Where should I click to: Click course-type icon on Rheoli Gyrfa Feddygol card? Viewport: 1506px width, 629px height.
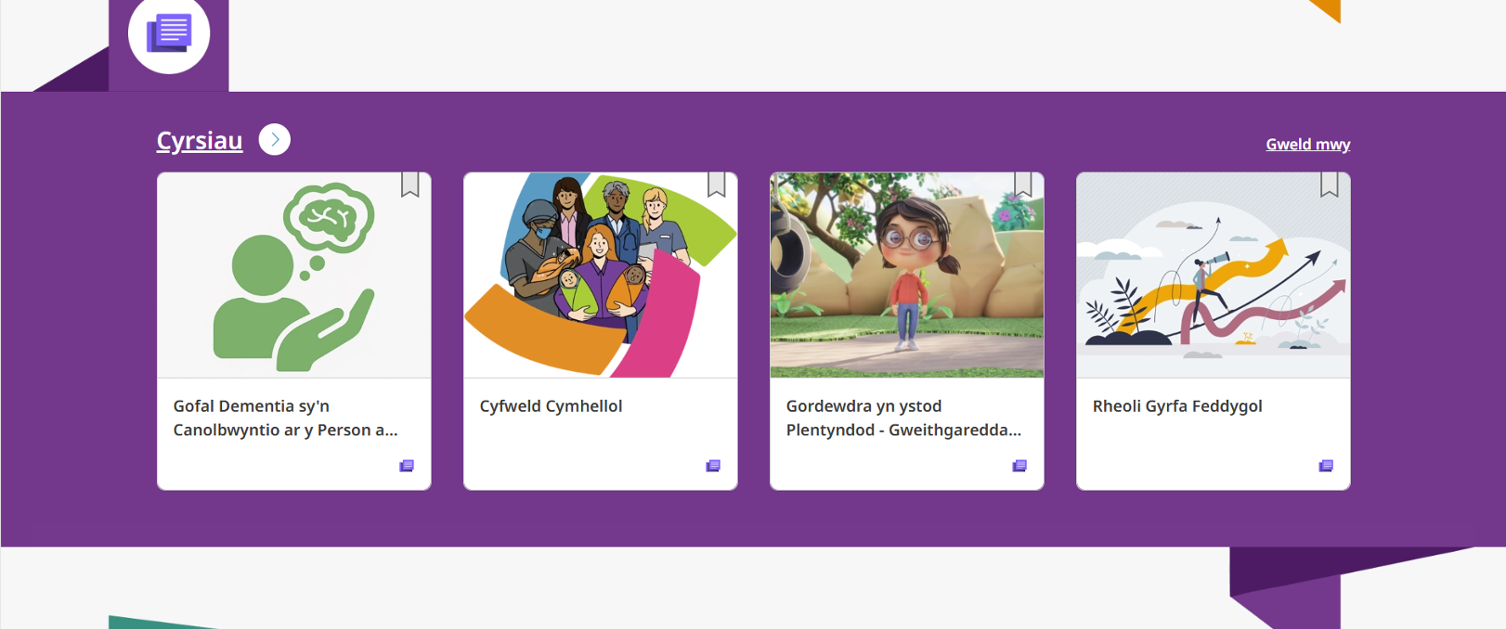1326,466
